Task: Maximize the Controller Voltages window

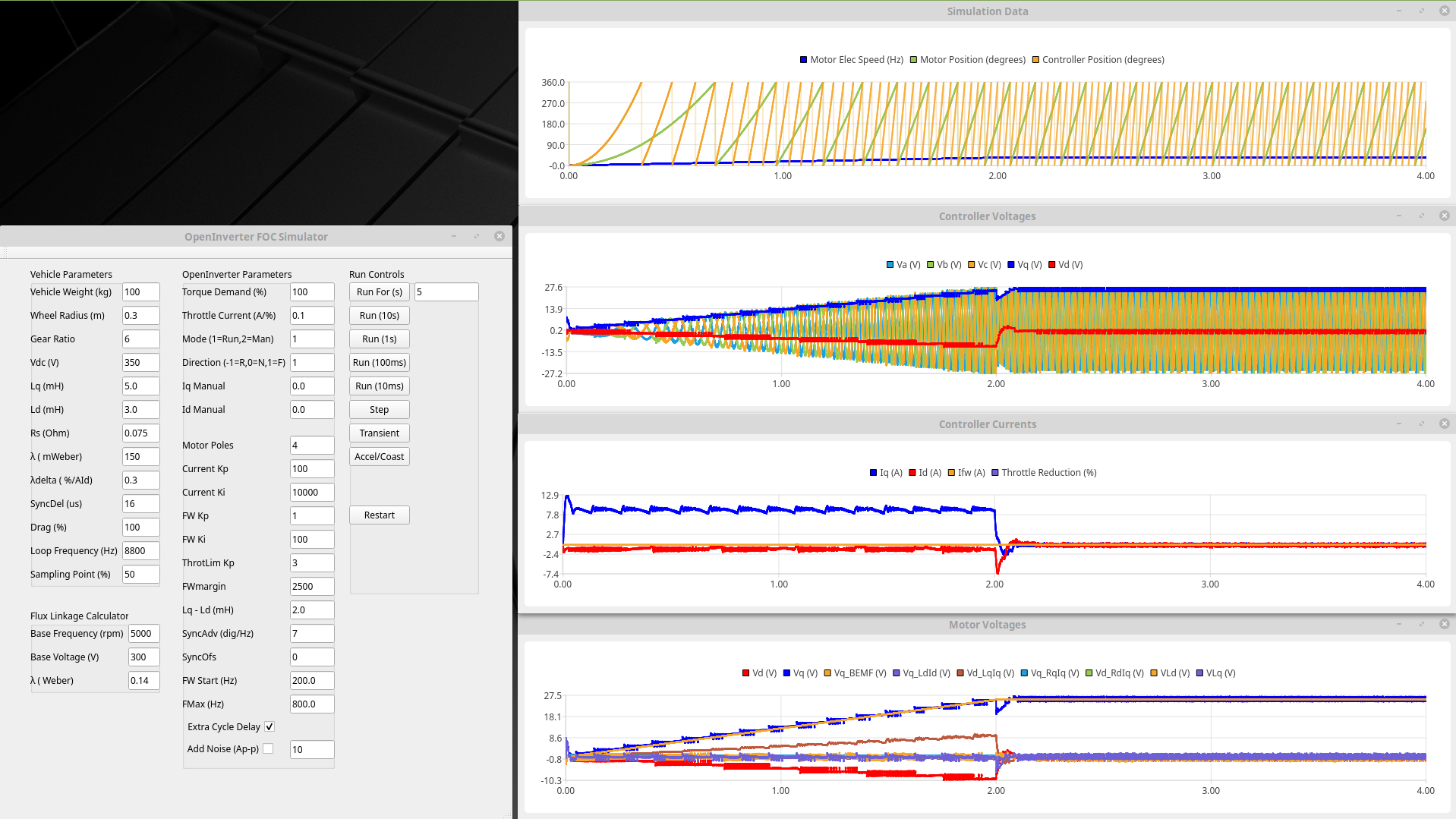Action: pos(1421,216)
